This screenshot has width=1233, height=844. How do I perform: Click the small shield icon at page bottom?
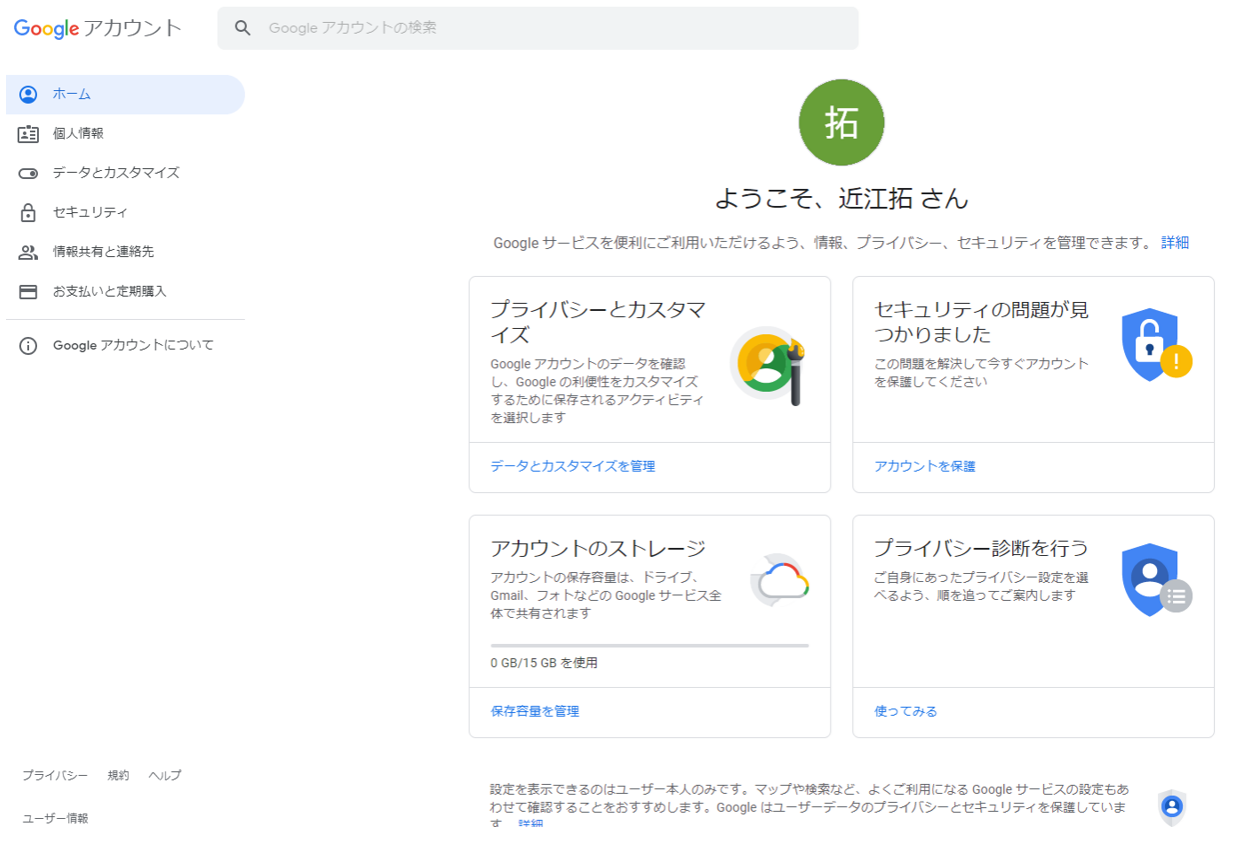pos(1172,806)
